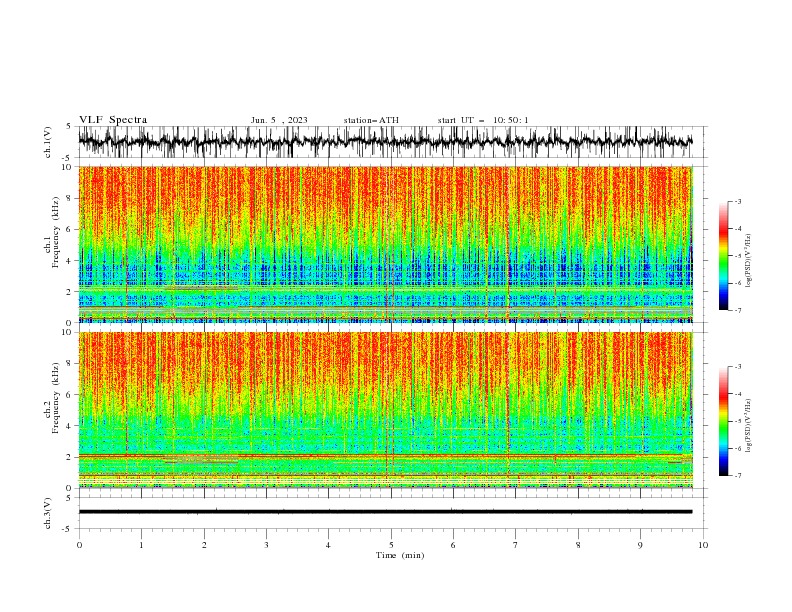This screenshot has height=612, width=792.
Task: Click time axis tick label "9"
Action: [640, 545]
